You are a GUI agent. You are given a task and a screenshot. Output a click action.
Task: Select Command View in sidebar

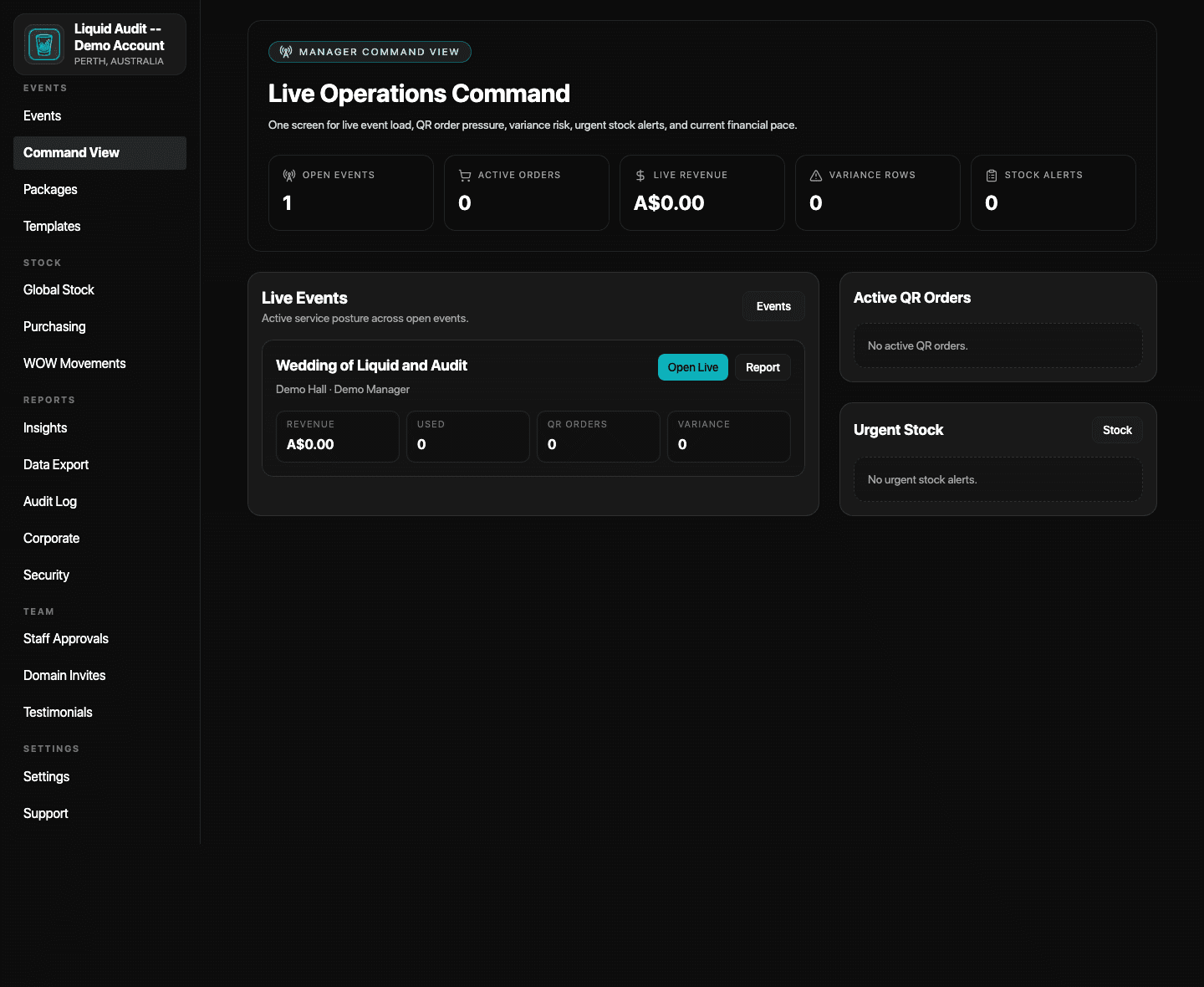[99, 153]
